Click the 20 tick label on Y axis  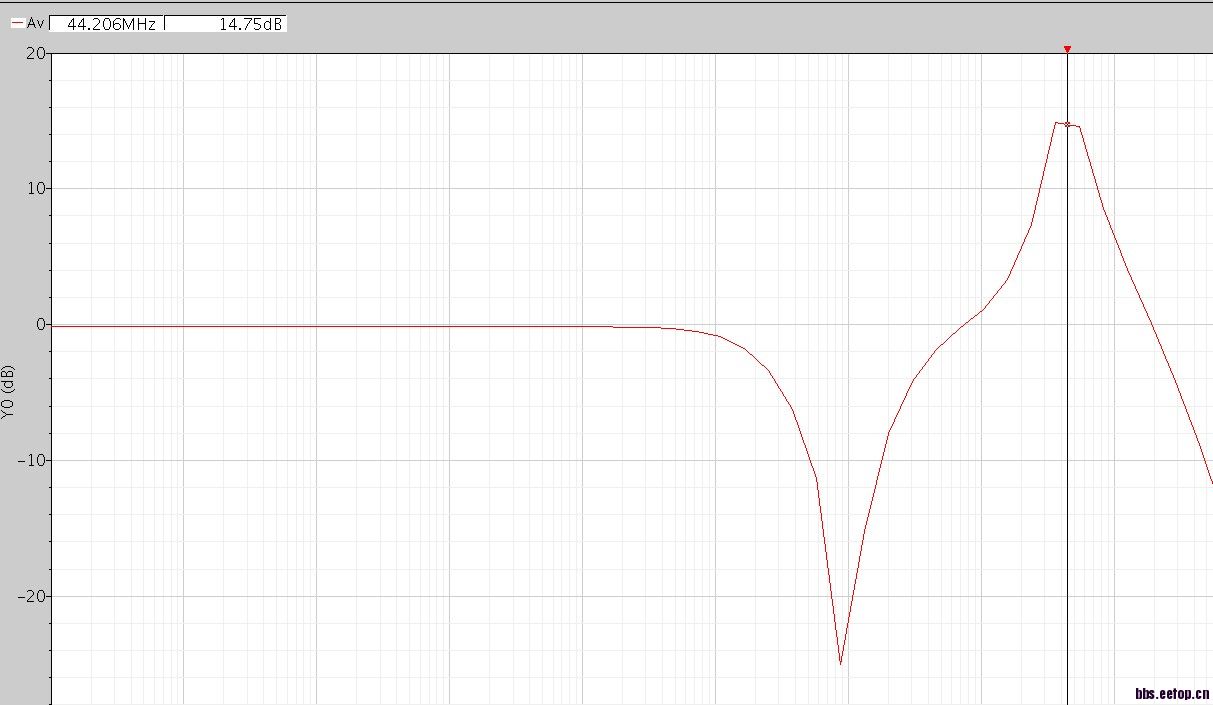point(35,53)
